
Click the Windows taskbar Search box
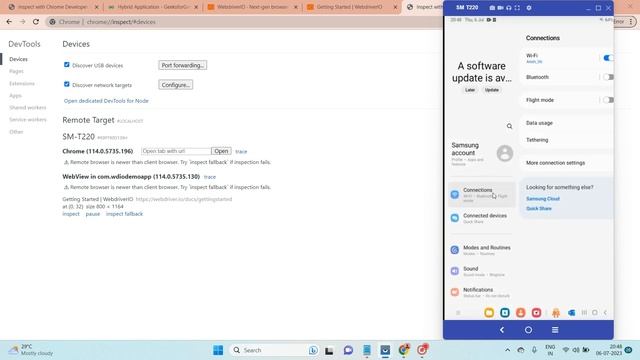click(274, 350)
